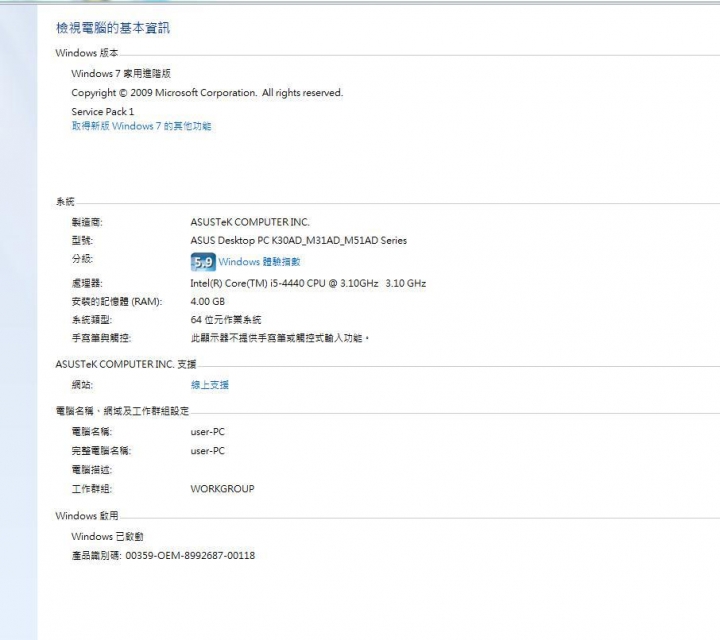The width and height of the screenshot is (720, 640).
Task: Click the 工作群組 label
Action: [92, 488]
